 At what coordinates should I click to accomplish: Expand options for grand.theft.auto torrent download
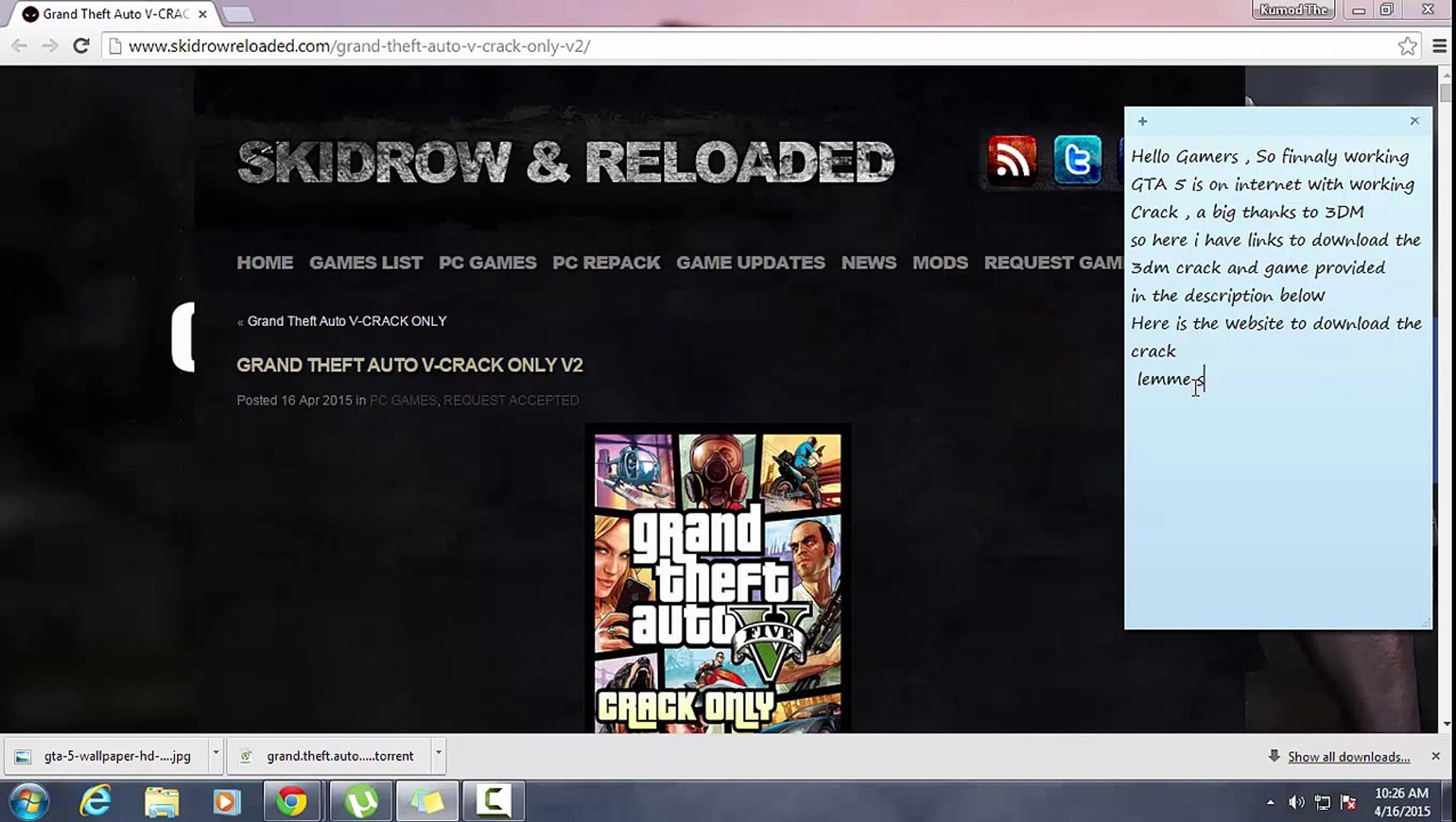coord(438,755)
